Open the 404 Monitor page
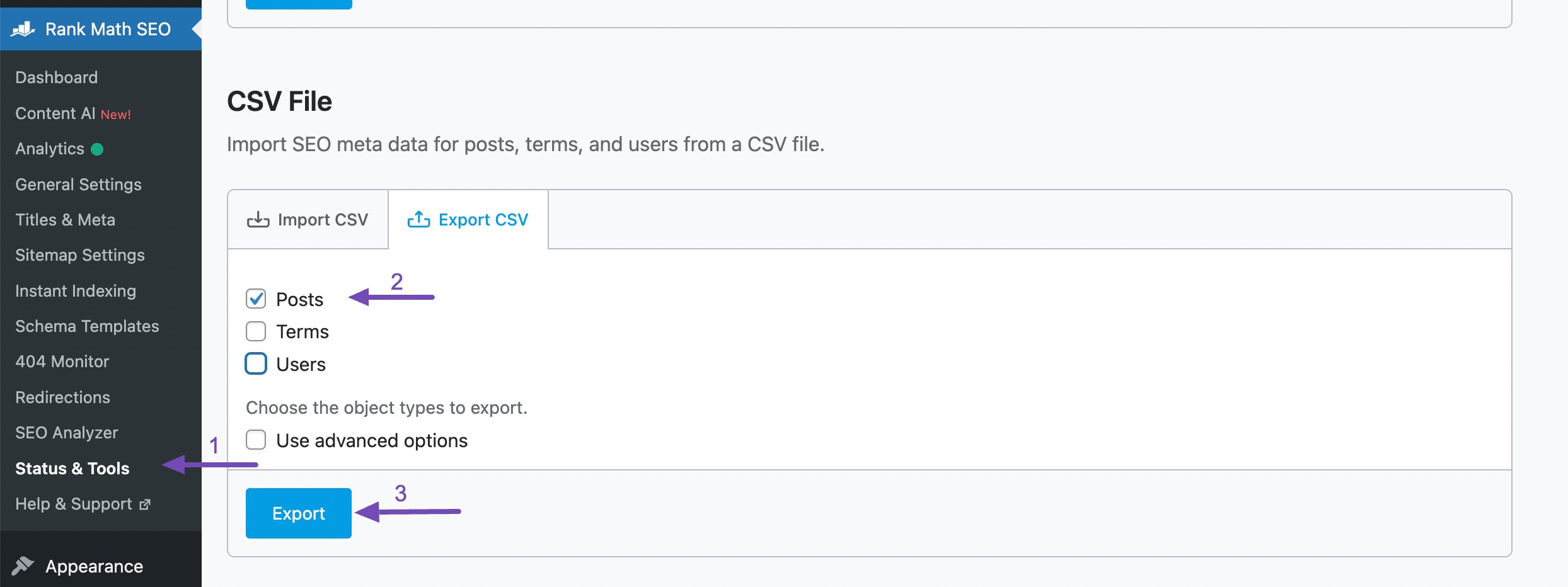 tap(62, 362)
